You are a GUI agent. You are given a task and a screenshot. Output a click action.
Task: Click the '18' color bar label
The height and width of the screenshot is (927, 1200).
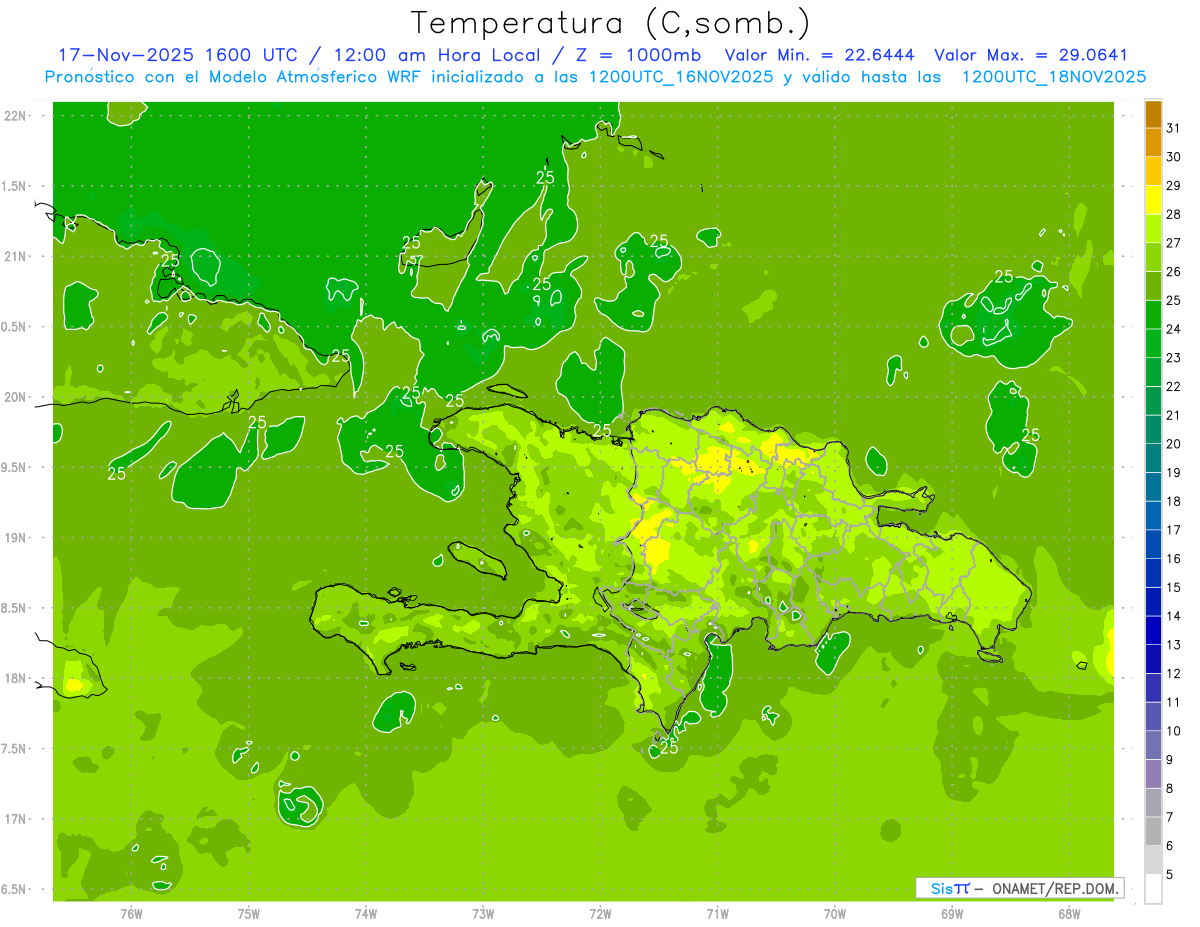(x=1173, y=502)
